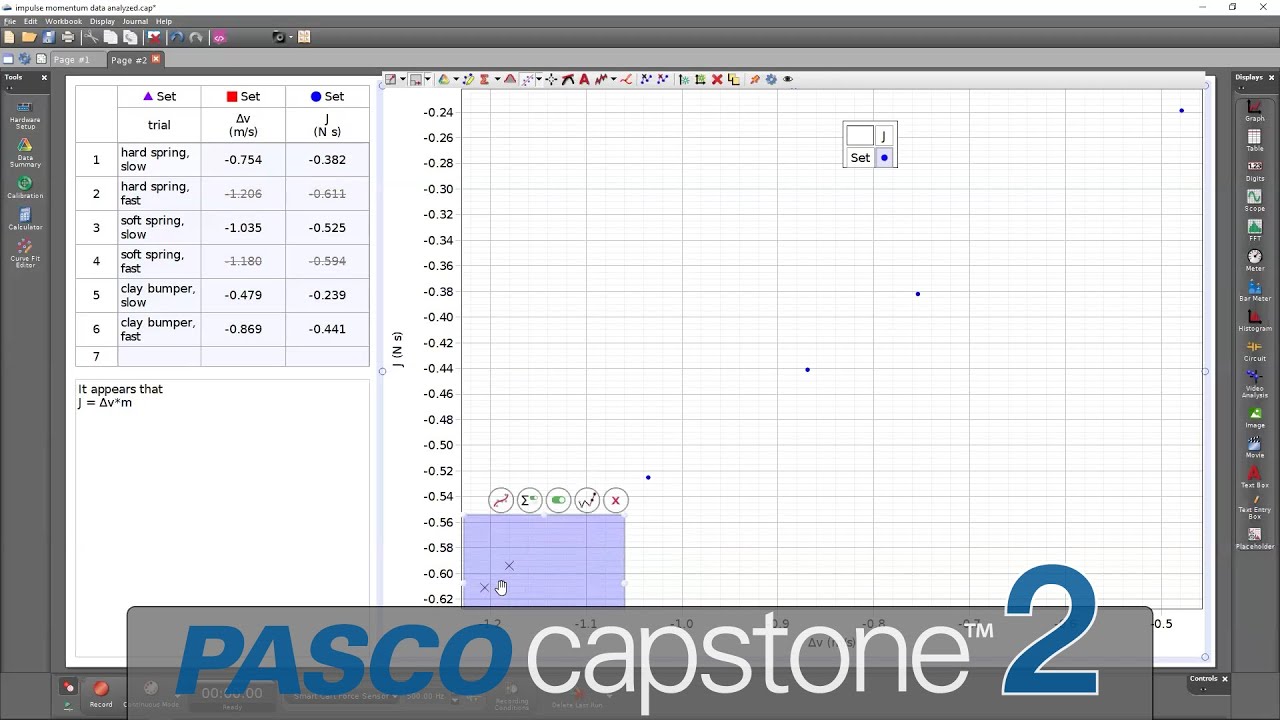Open the Data Summary panel
The height and width of the screenshot is (720, 1280).
pos(25,152)
